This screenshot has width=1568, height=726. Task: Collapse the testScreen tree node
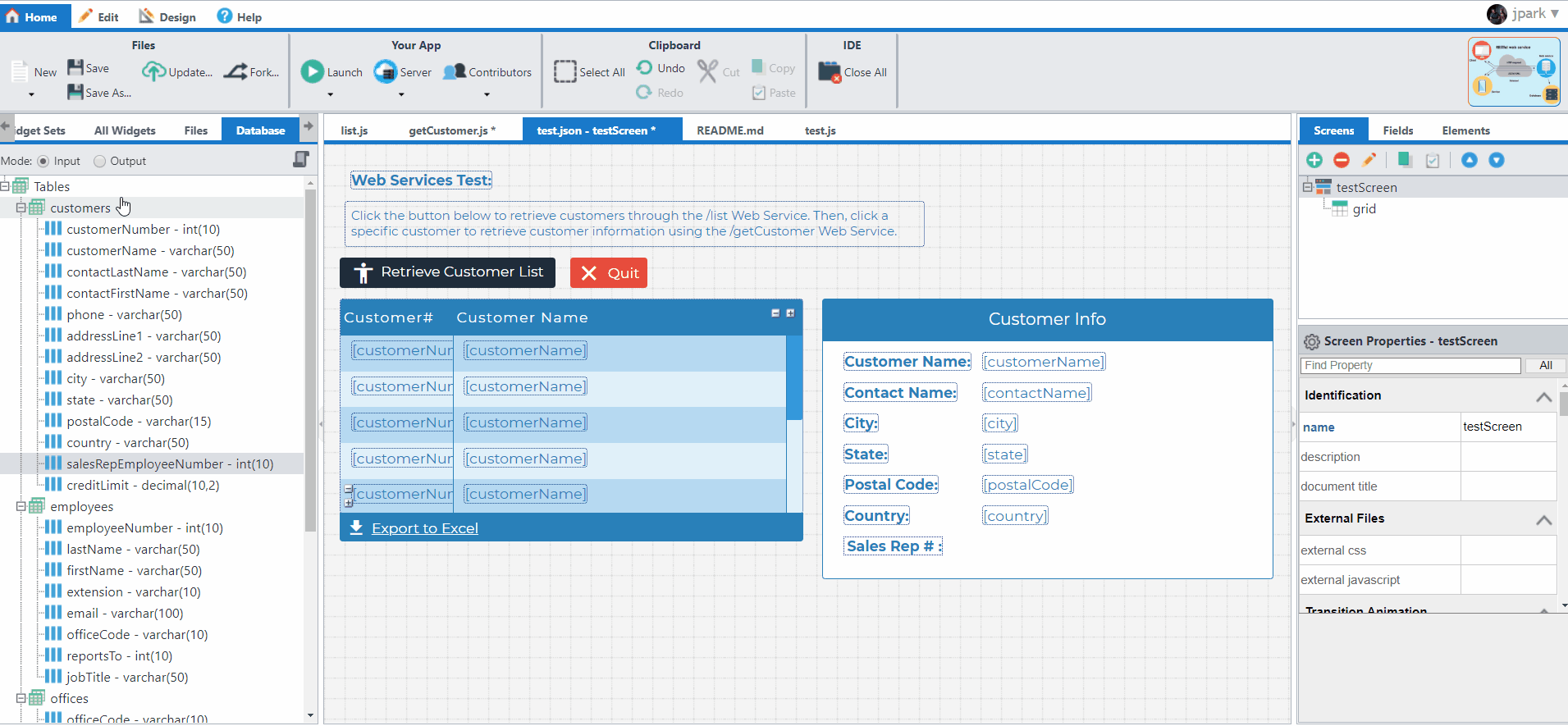(x=1307, y=187)
